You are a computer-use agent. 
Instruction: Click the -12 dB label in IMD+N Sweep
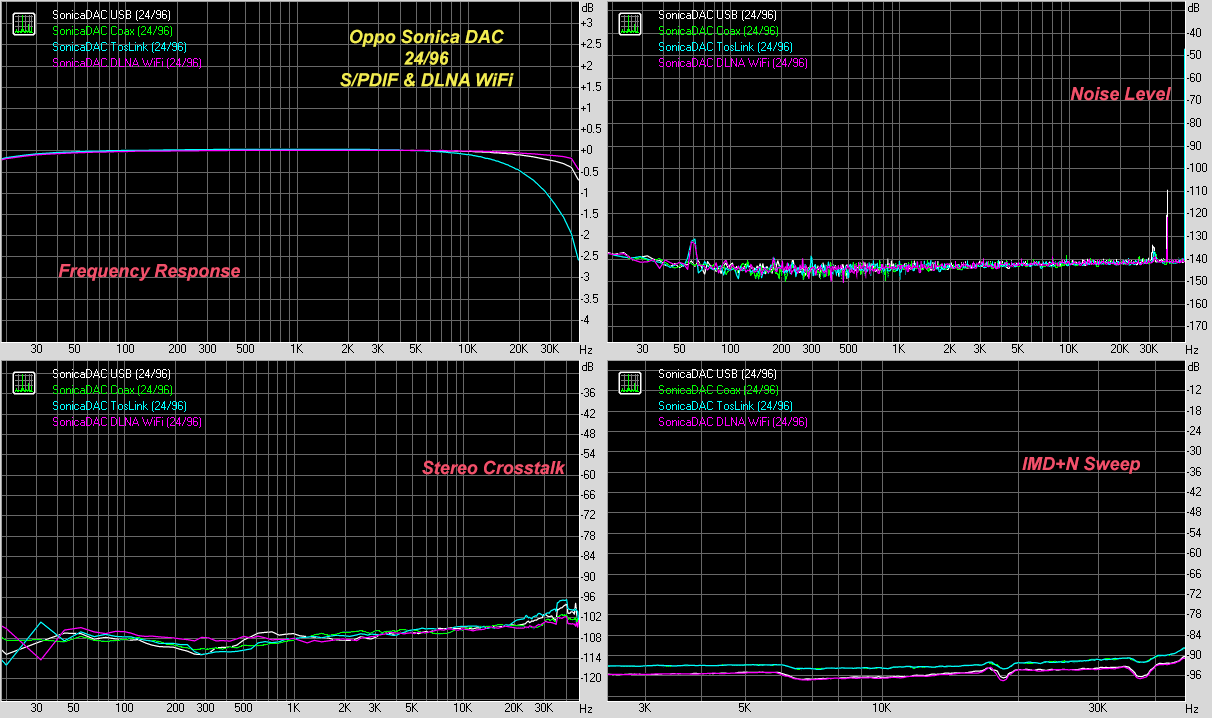pyautogui.click(x=1192, y=389)
